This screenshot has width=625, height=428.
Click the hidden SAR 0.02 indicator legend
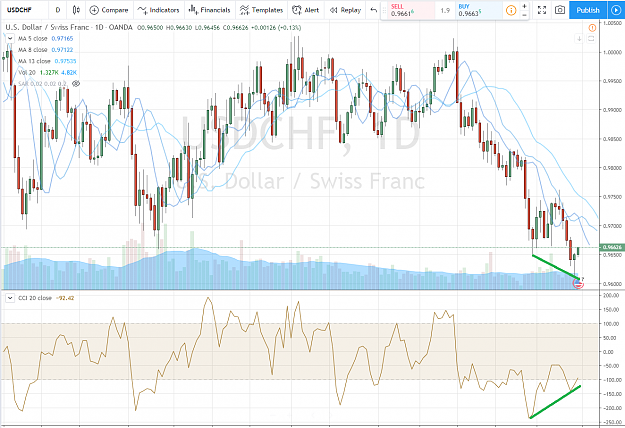pos(42,84)
